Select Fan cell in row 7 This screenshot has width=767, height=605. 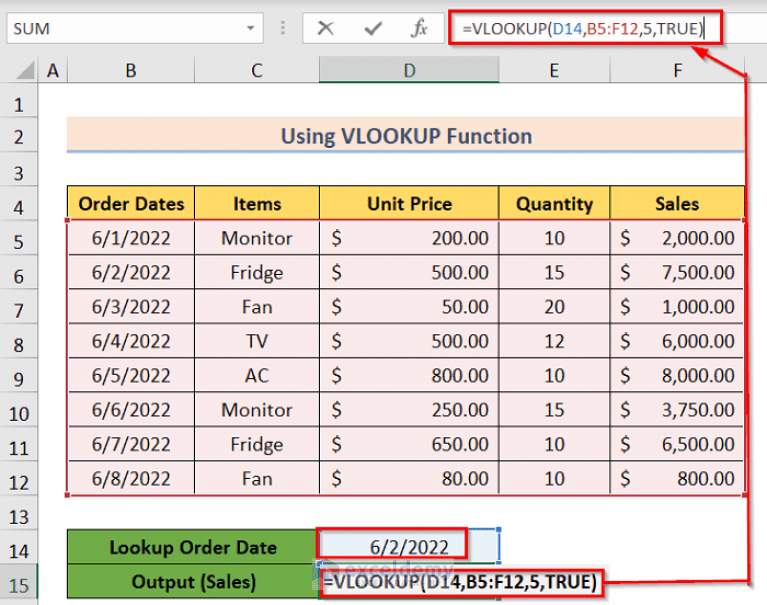tap(257, 307)
